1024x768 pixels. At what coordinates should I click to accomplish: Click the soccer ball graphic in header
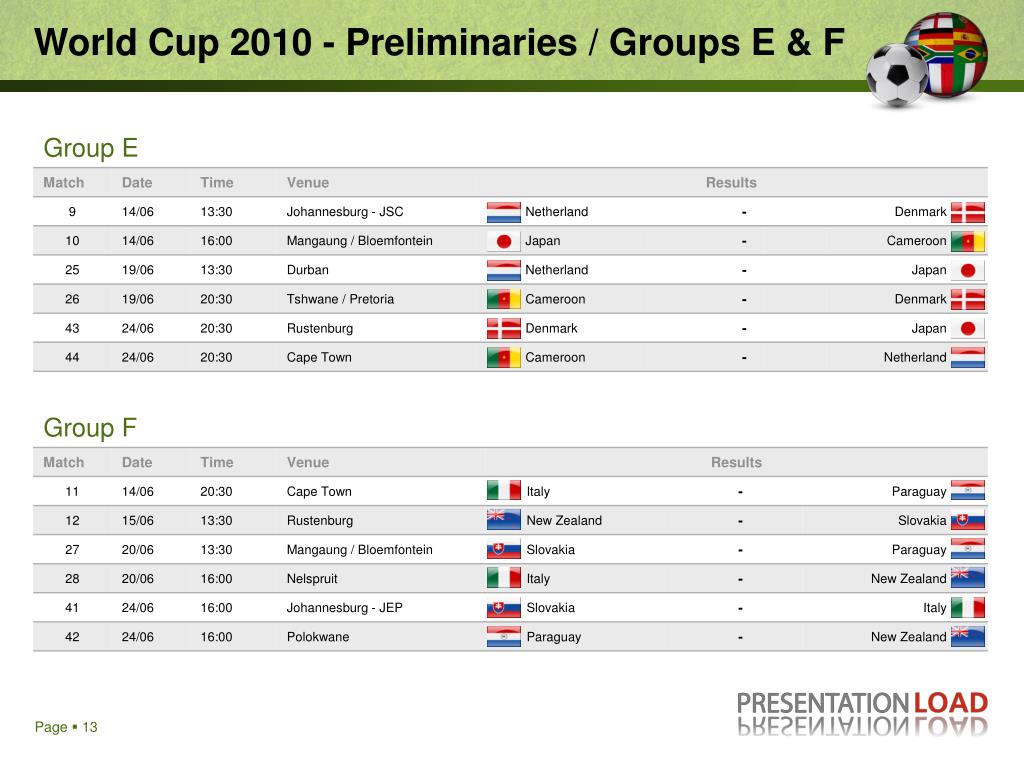point(897,75)
